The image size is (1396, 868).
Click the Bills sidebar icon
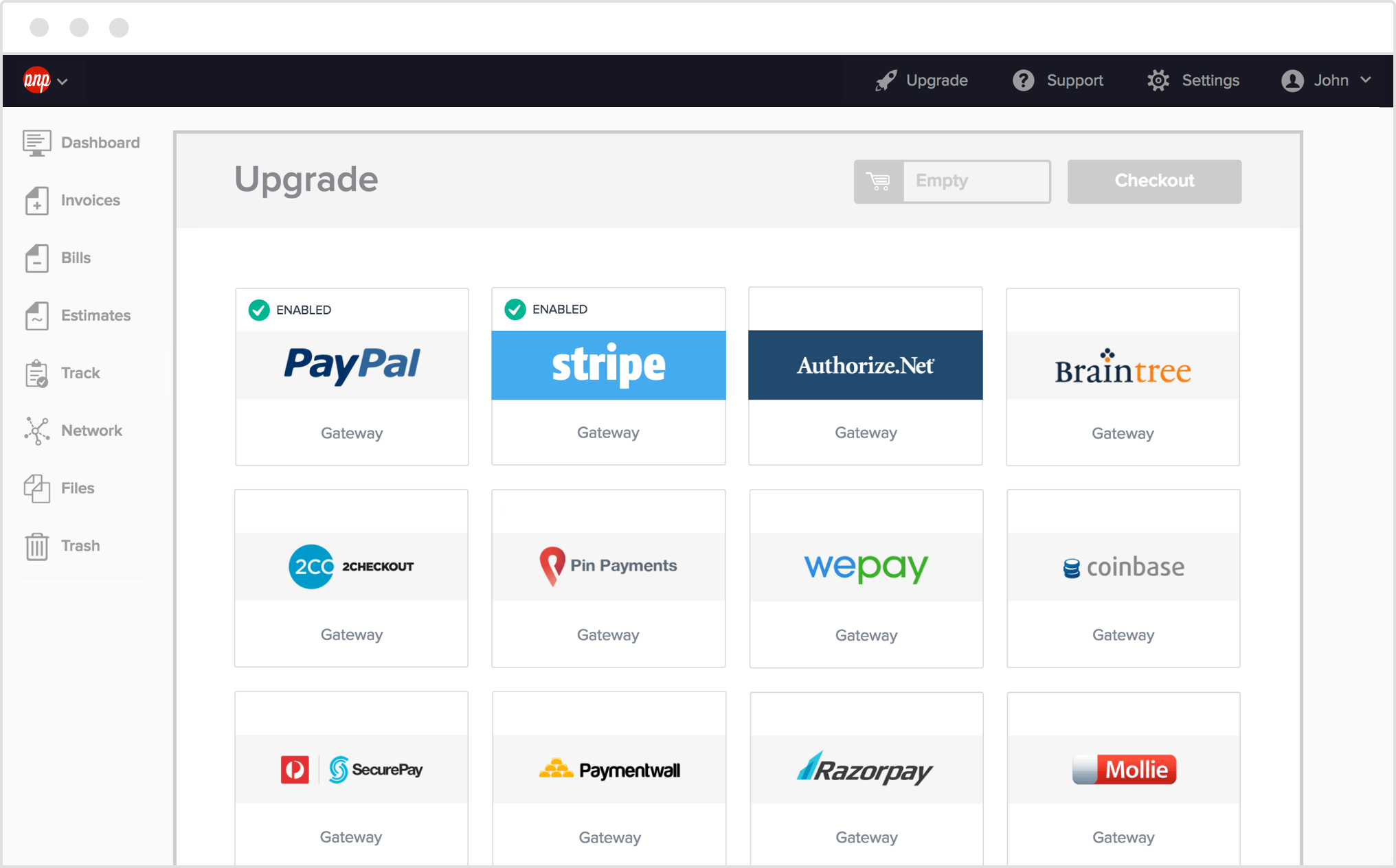click(35, 257)
